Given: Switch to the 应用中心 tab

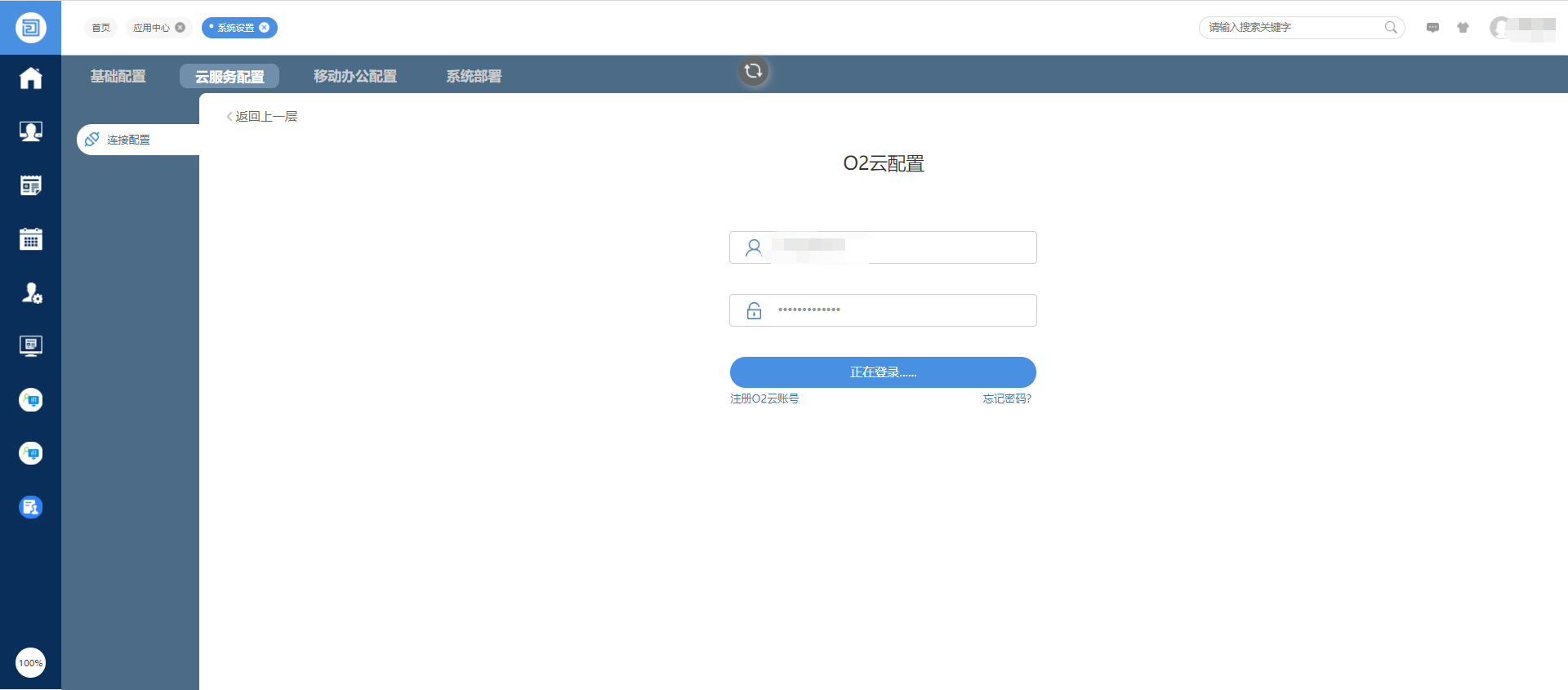Looking at the screenshot, I should pos(152,28).
